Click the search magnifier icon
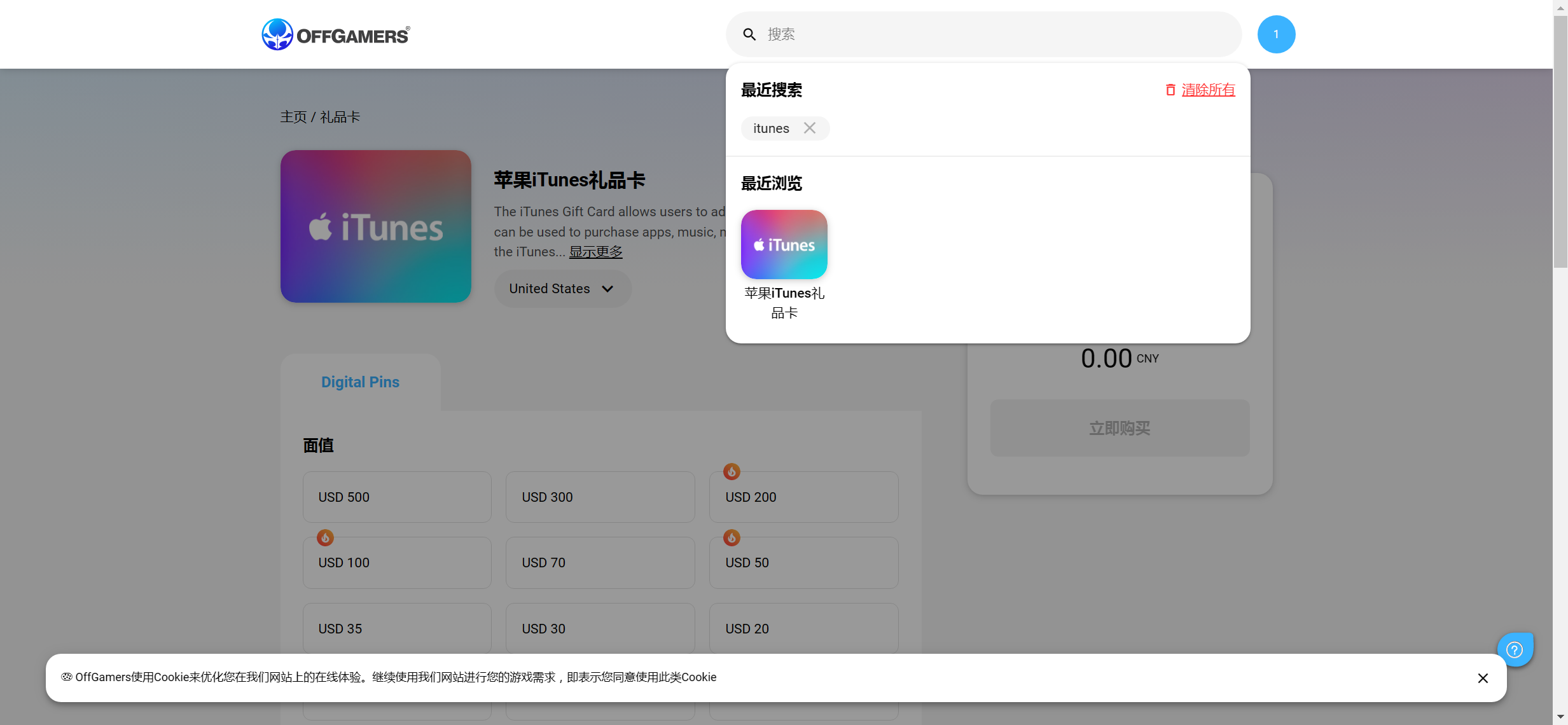 [x=749, y=34]
